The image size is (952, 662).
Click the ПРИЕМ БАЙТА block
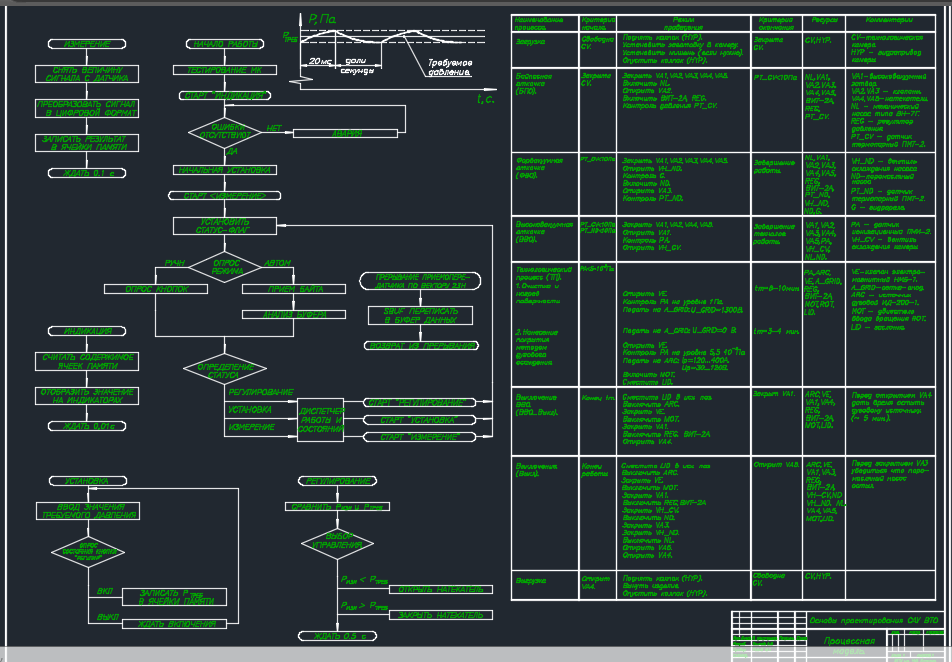294,289
